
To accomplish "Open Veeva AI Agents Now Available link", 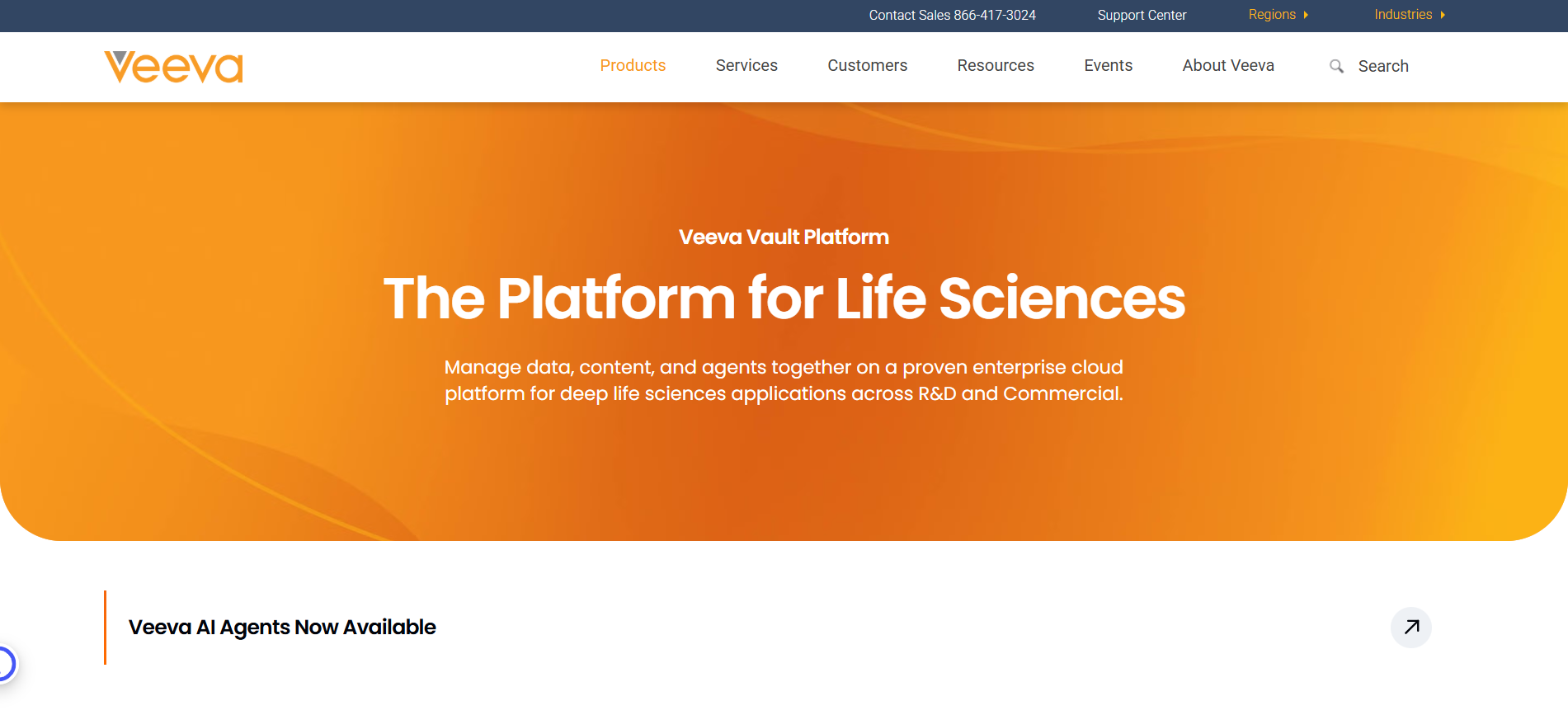I will point(282,628).
